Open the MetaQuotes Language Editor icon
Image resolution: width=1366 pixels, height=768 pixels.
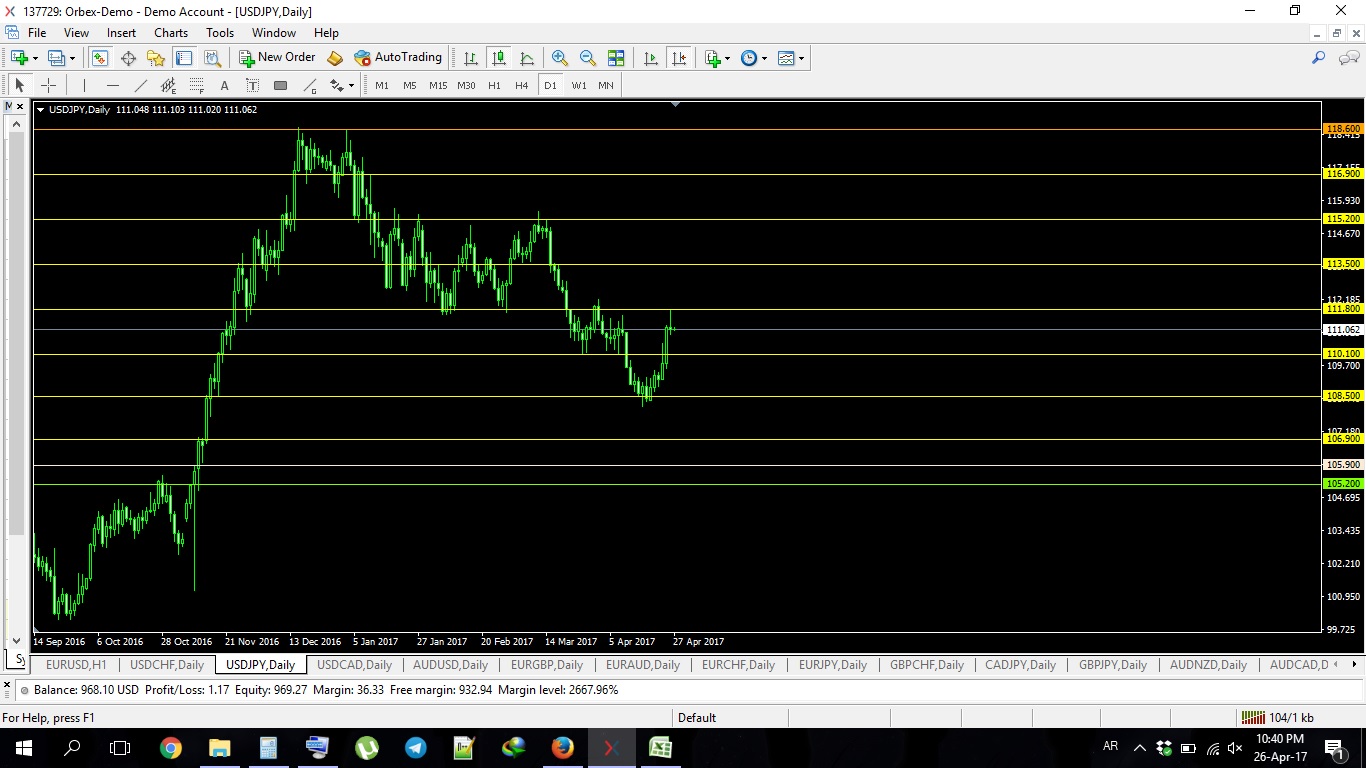coord(335,58)
